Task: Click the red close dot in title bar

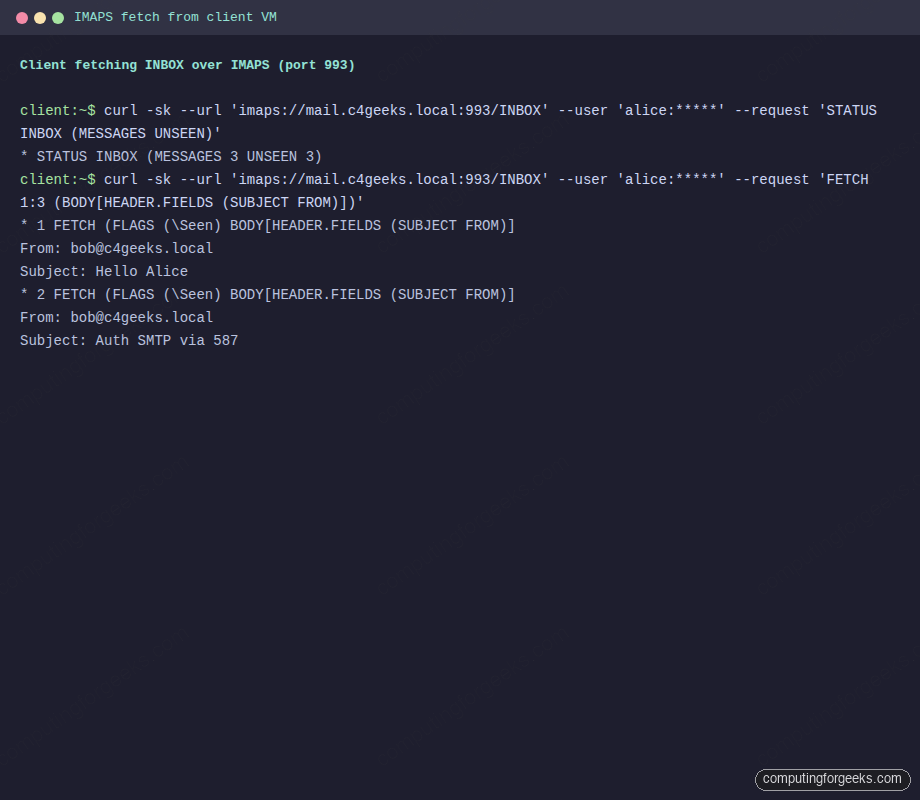Action: pyautogui.click(x=22, y=18)
